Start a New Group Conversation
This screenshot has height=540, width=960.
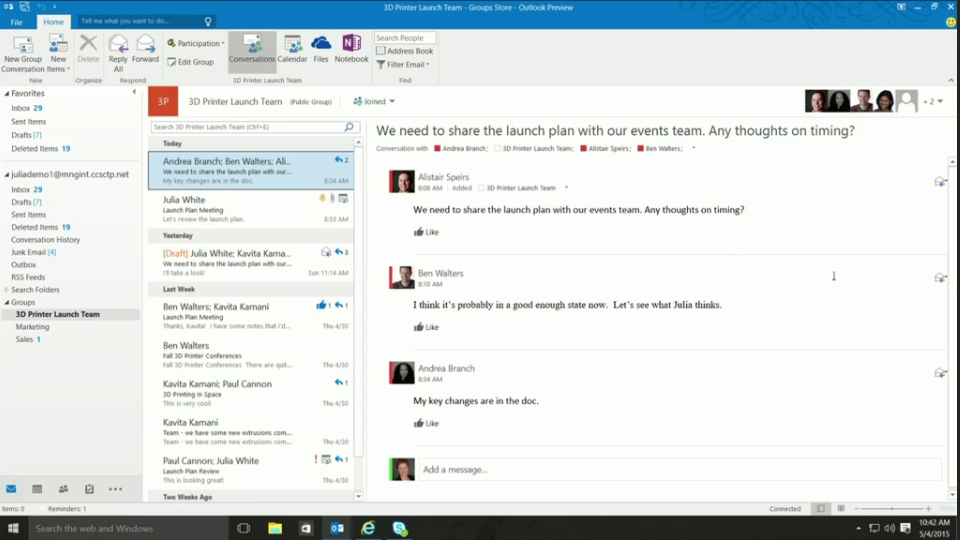(x=23, y=54)
